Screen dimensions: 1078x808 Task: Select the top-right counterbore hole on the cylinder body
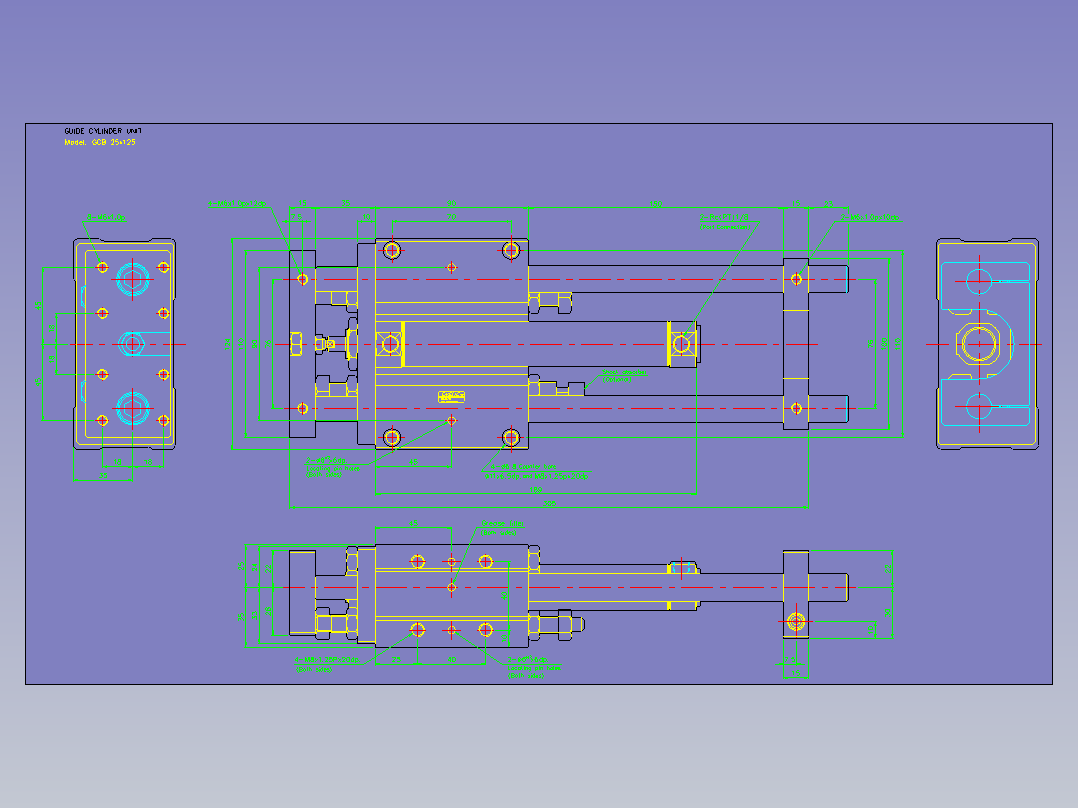point(511,250)
